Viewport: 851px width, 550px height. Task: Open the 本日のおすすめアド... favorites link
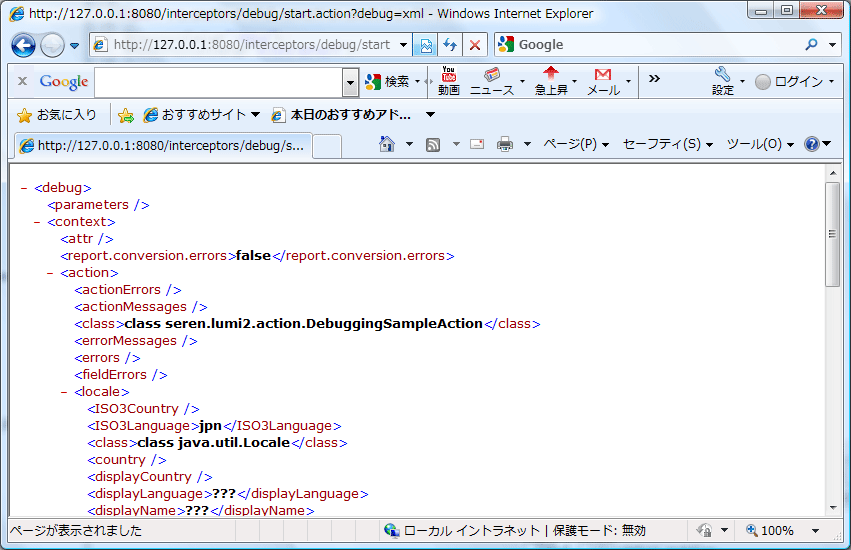341,115
